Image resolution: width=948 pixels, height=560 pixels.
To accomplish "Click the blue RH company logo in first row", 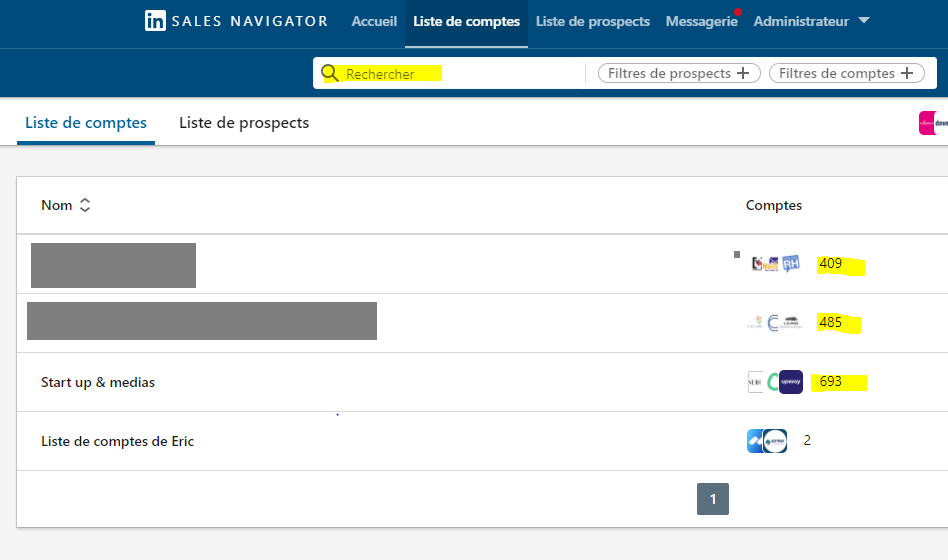I will coord(791,264).
